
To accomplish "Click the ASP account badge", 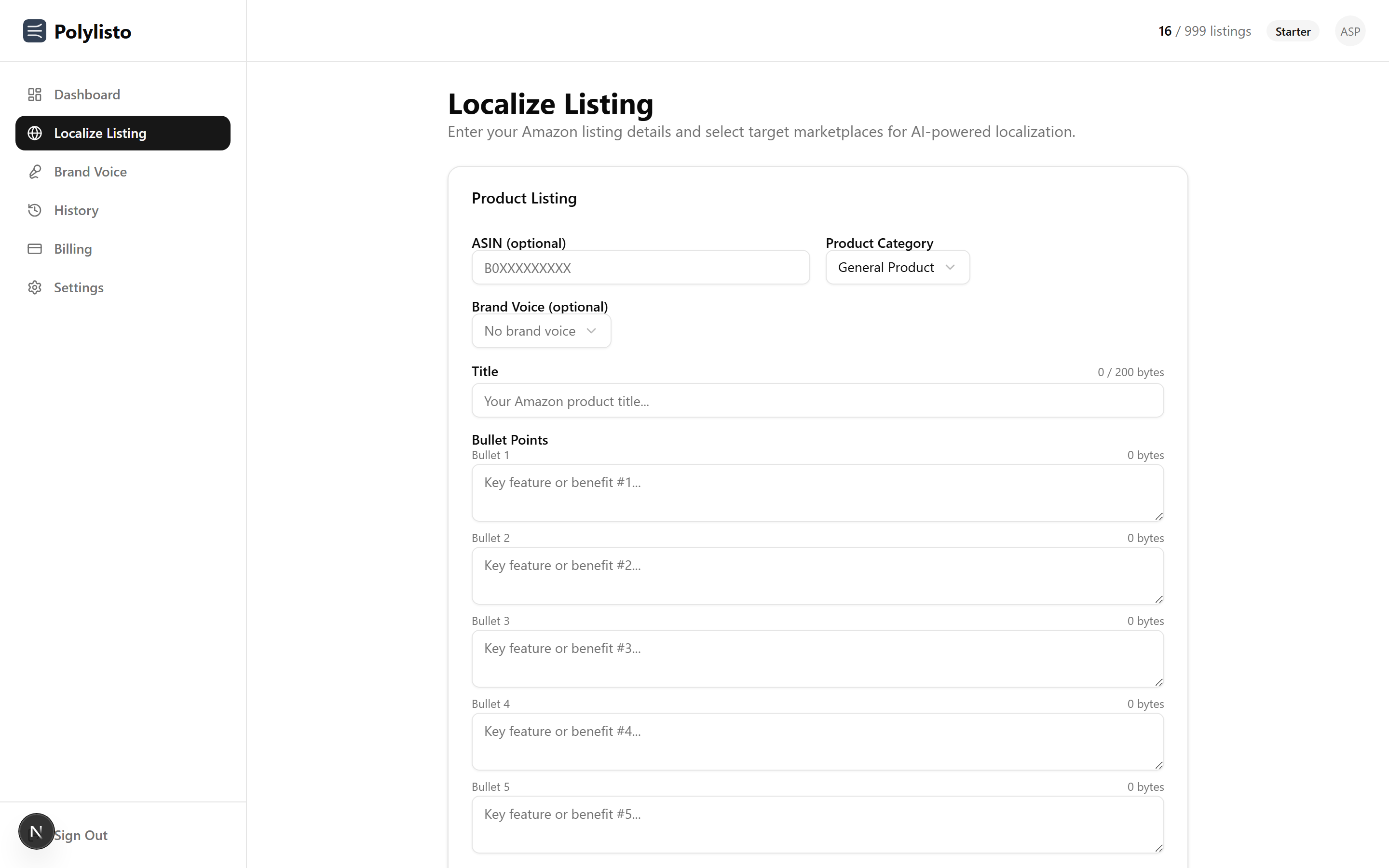I will [x=1350, y=31].
